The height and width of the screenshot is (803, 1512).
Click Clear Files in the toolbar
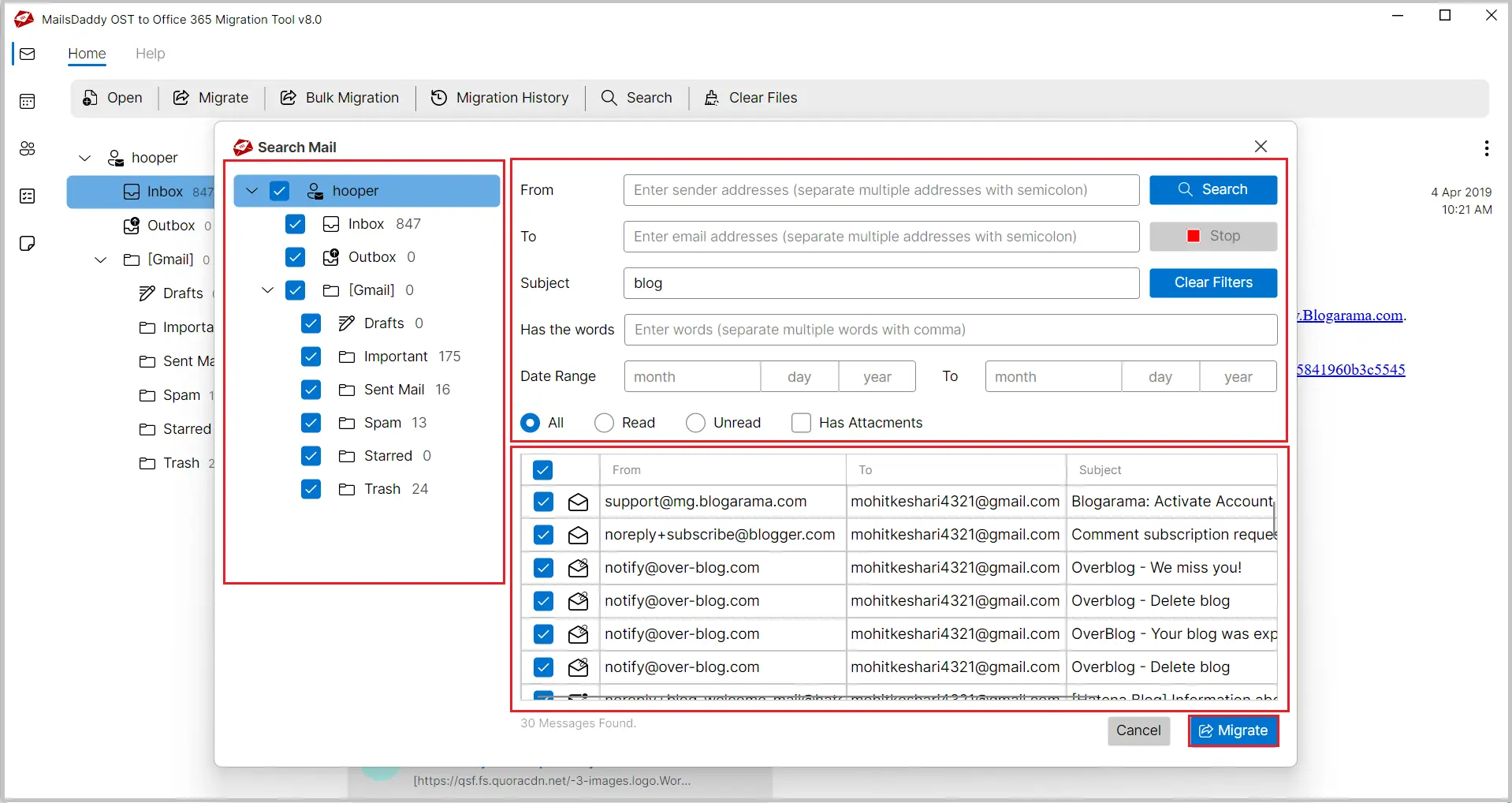point(750,98)
